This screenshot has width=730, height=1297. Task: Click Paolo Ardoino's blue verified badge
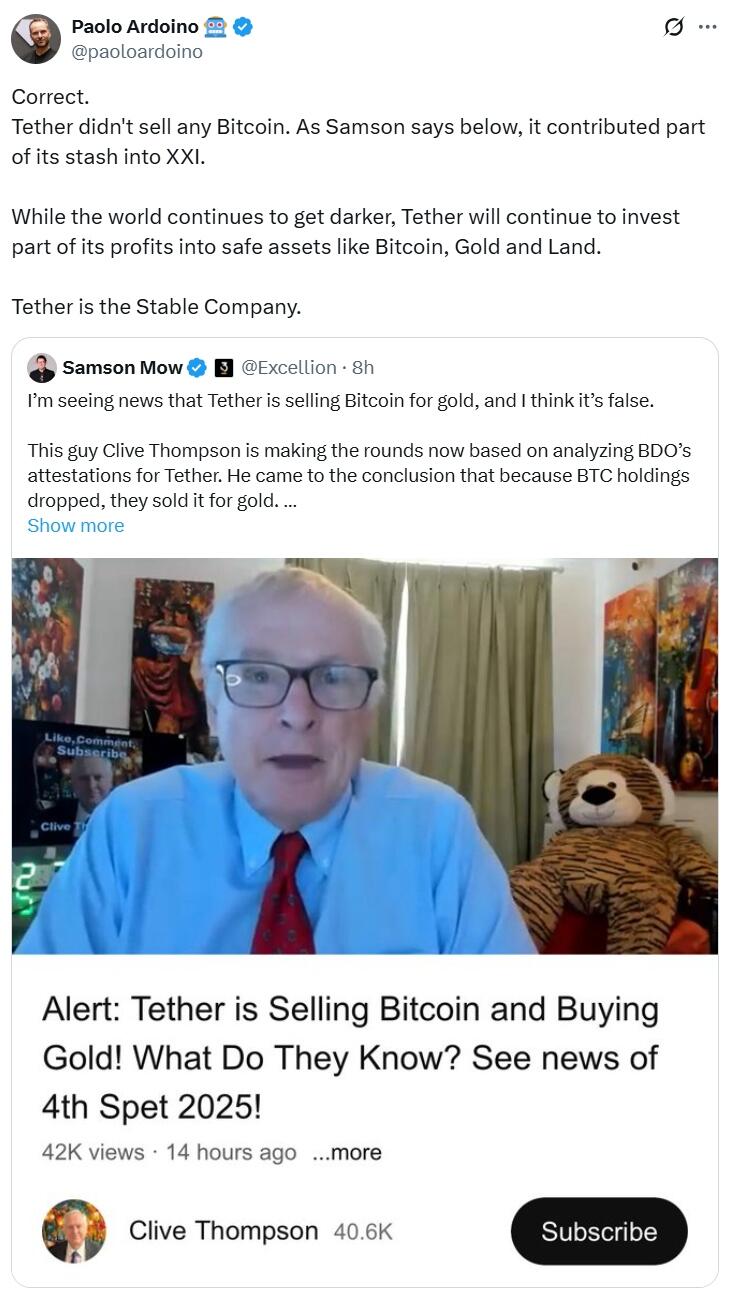[243, 27]
